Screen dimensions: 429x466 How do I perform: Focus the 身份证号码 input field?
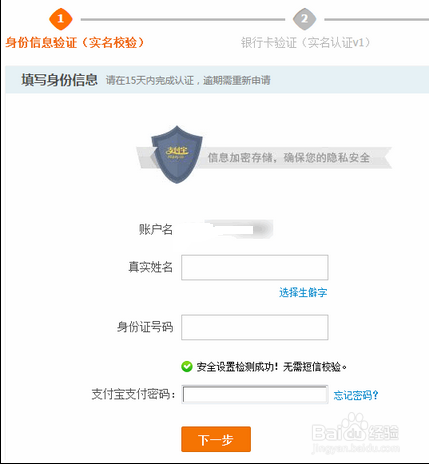click(x=255, y=327)
